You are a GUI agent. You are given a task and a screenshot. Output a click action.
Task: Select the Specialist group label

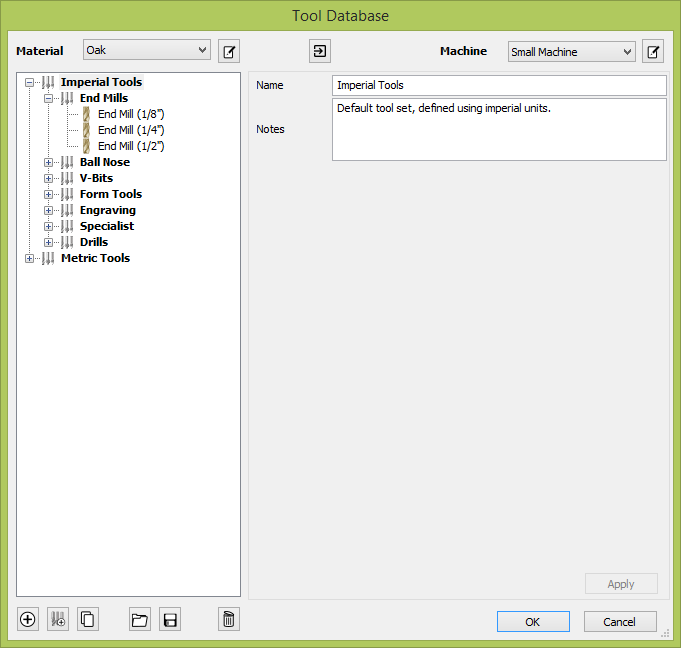tap(107, 226)
